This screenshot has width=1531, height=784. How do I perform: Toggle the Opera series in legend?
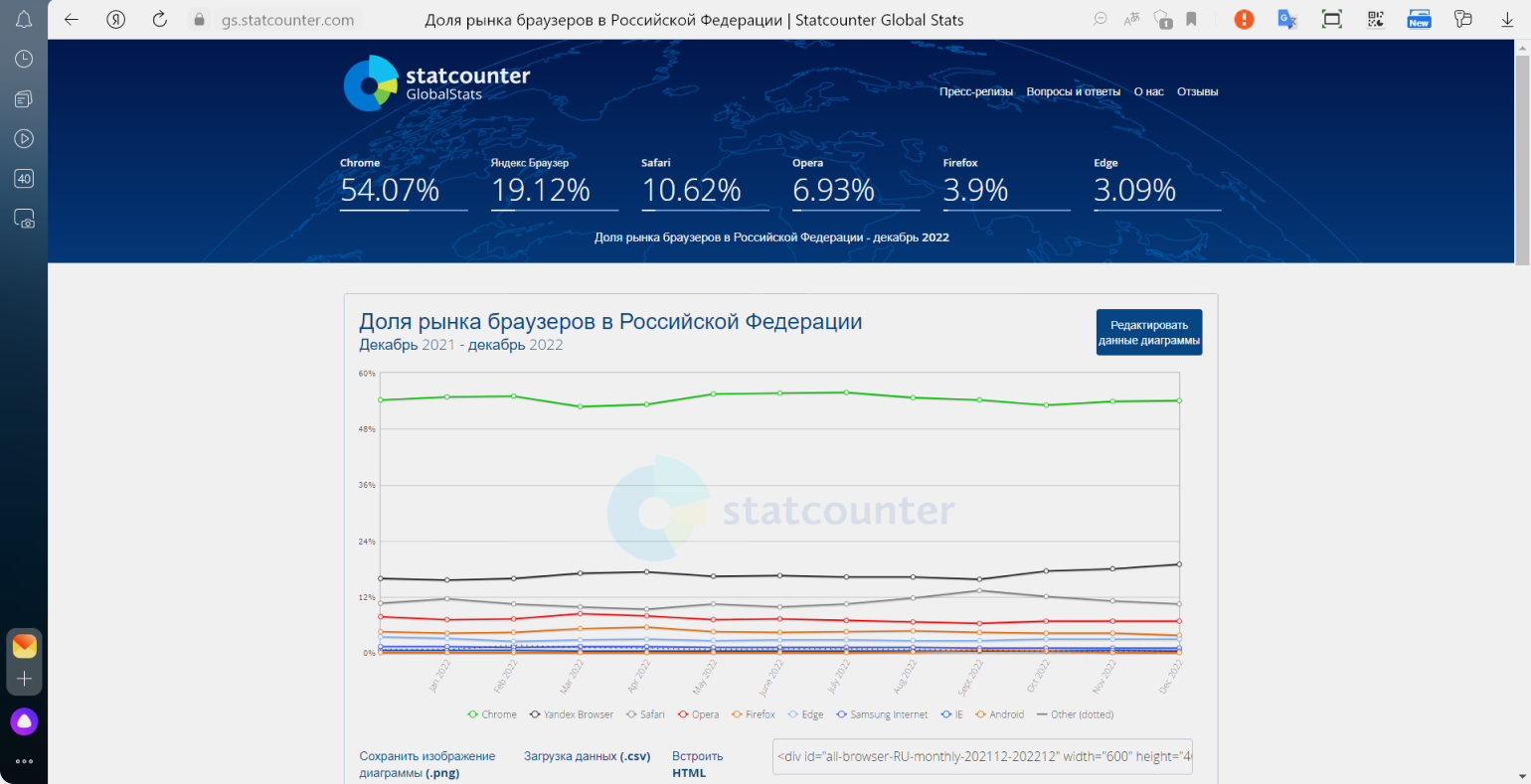698,714
